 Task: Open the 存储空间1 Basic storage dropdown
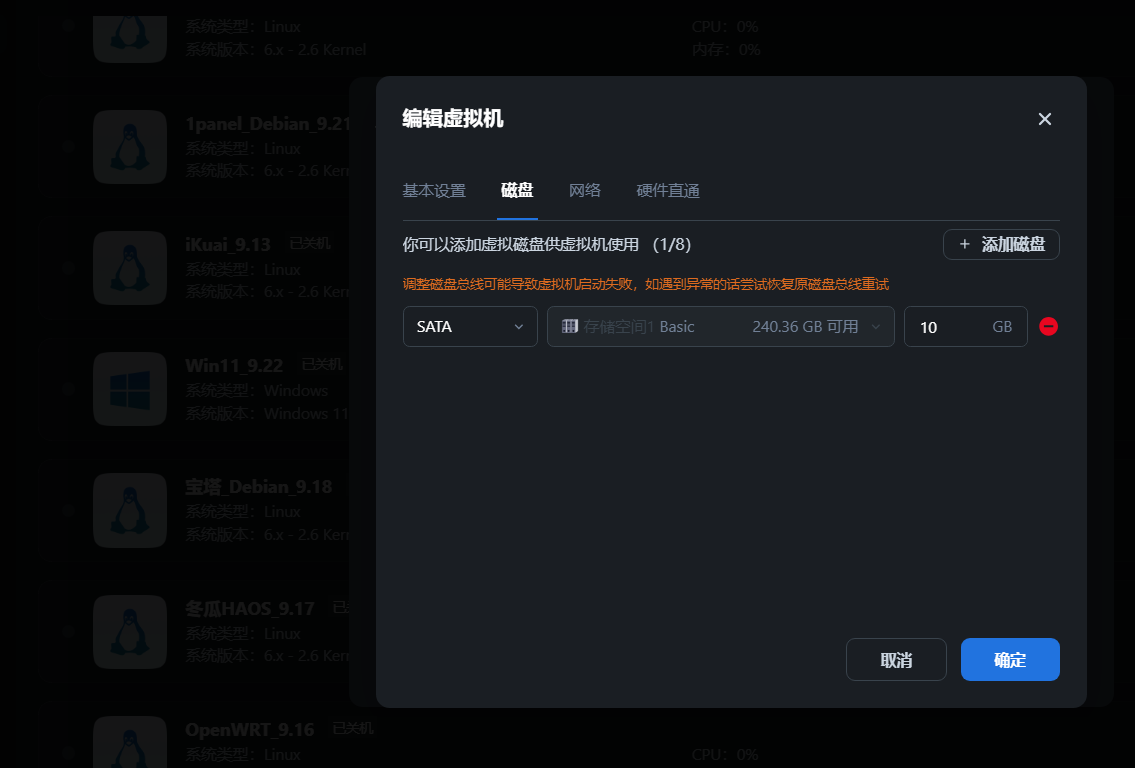coord(720,326)
